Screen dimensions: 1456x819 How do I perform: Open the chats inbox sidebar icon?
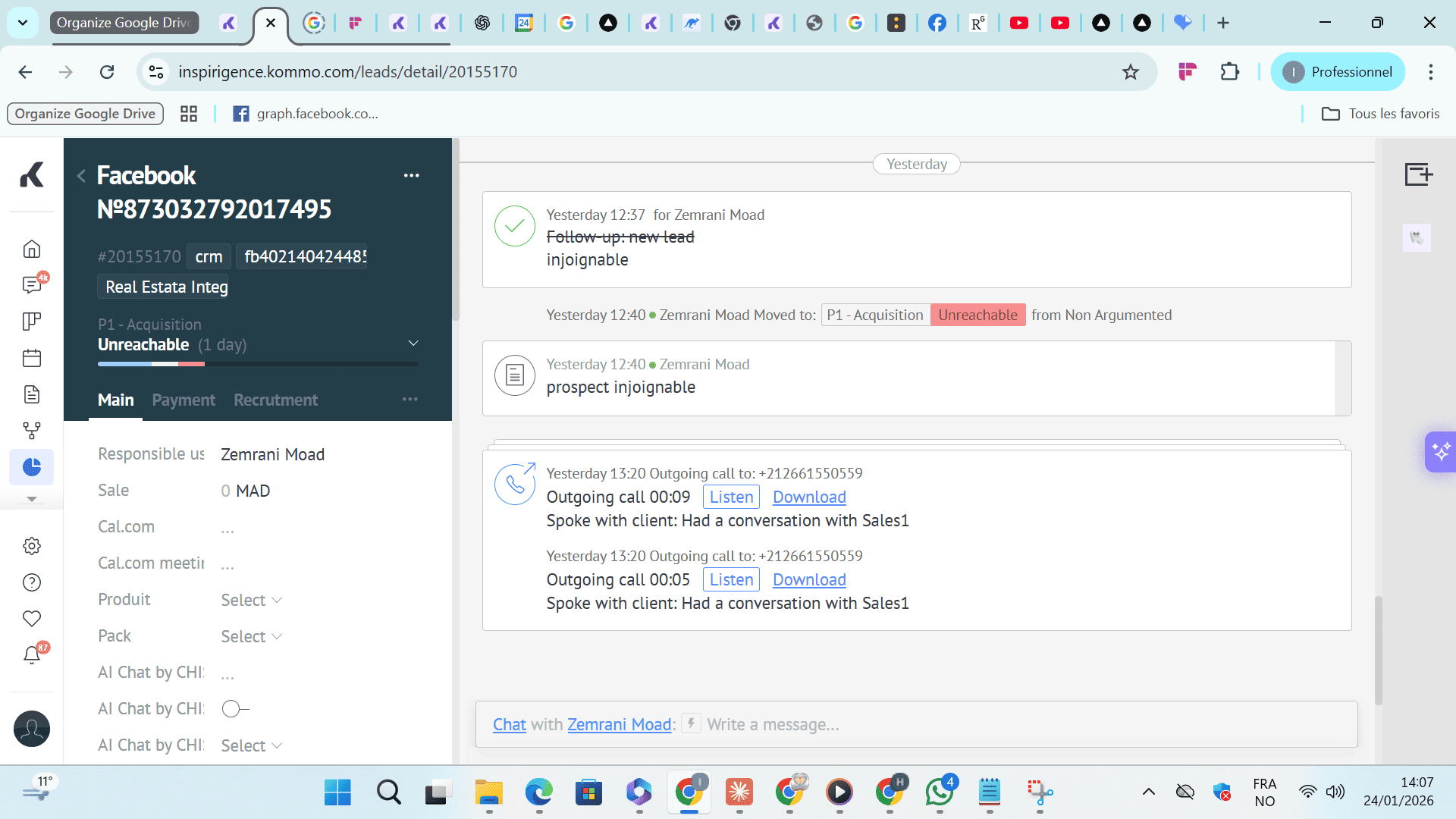tap(32, 285)
